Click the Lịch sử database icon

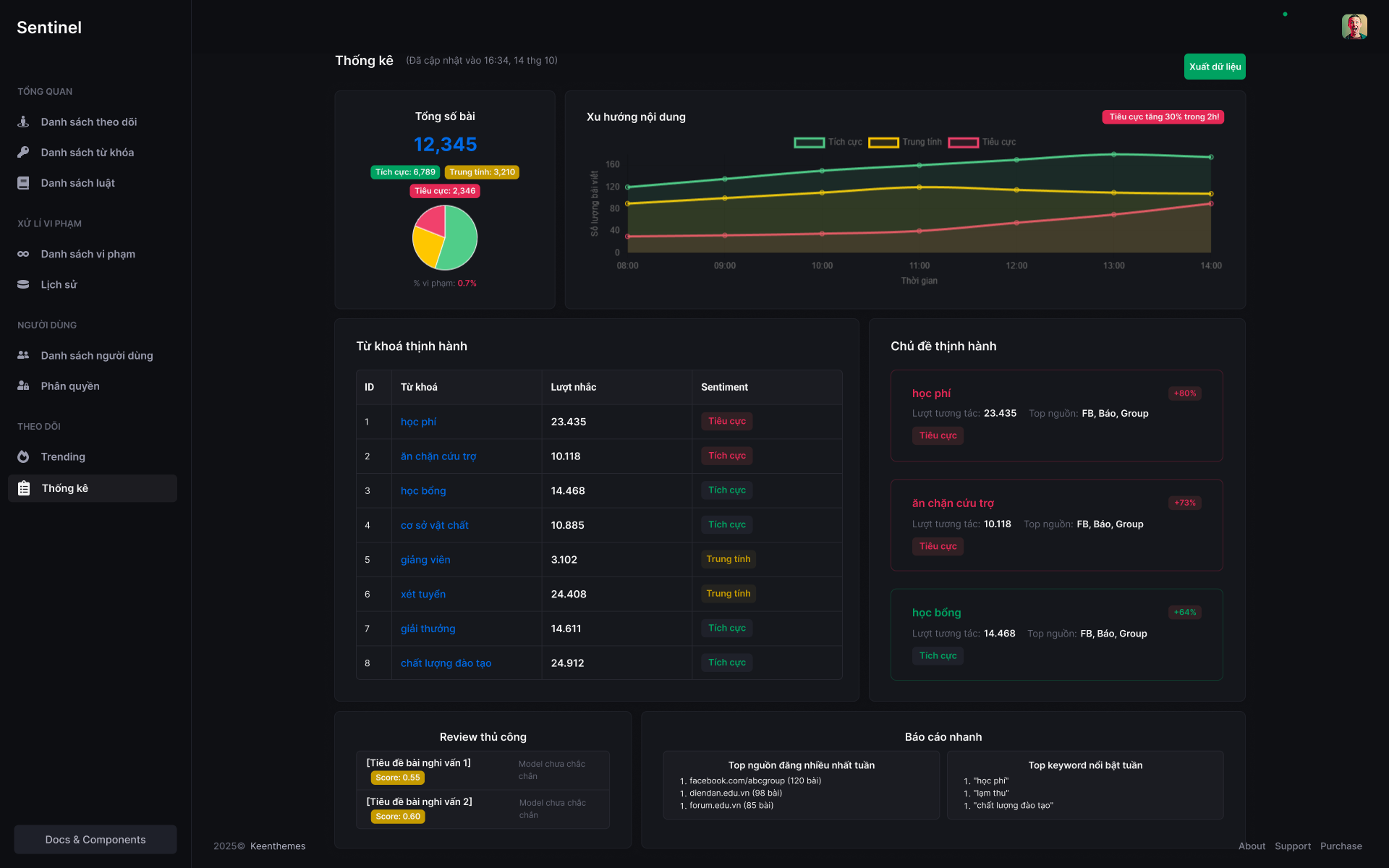click(23, 284)
